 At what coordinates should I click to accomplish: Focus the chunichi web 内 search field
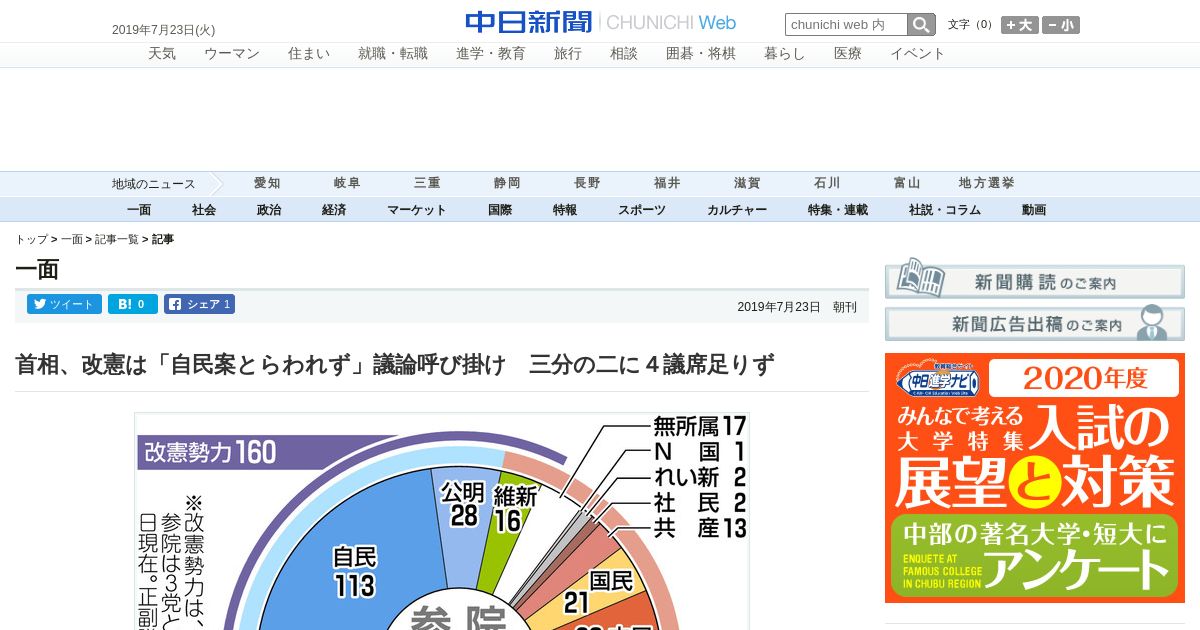click(846, 25)
